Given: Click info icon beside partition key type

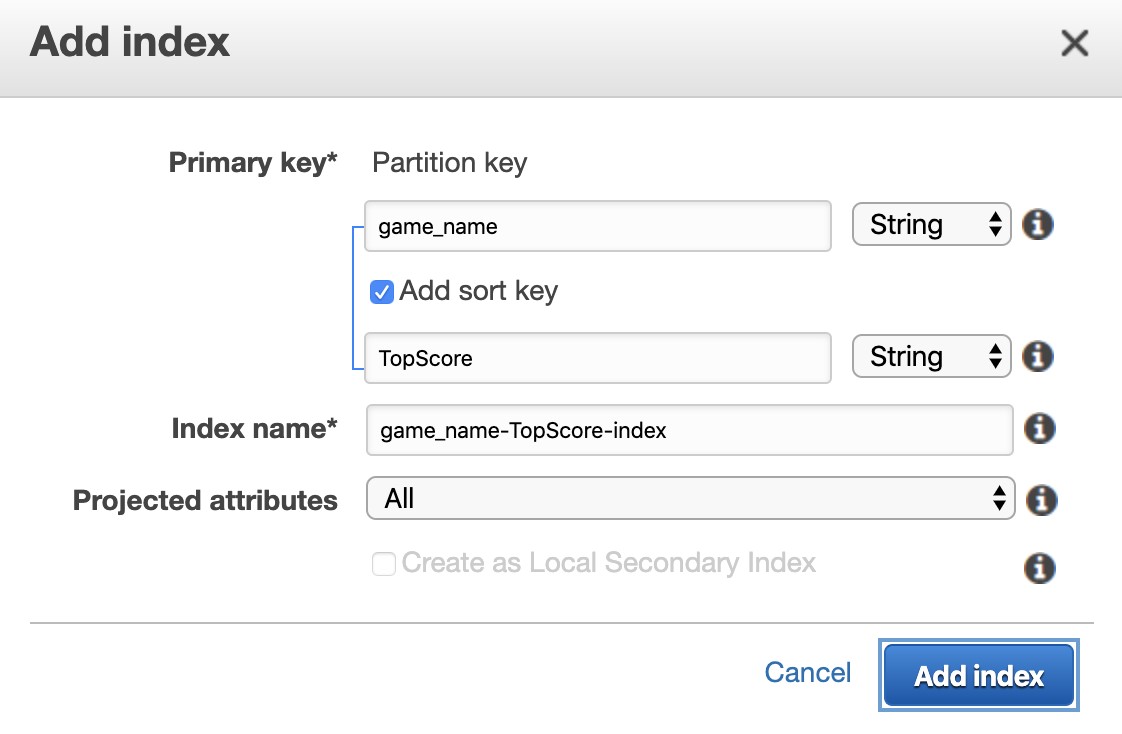Looking at the screenshot, I should pyautogui.click(x=1039, y=225).
